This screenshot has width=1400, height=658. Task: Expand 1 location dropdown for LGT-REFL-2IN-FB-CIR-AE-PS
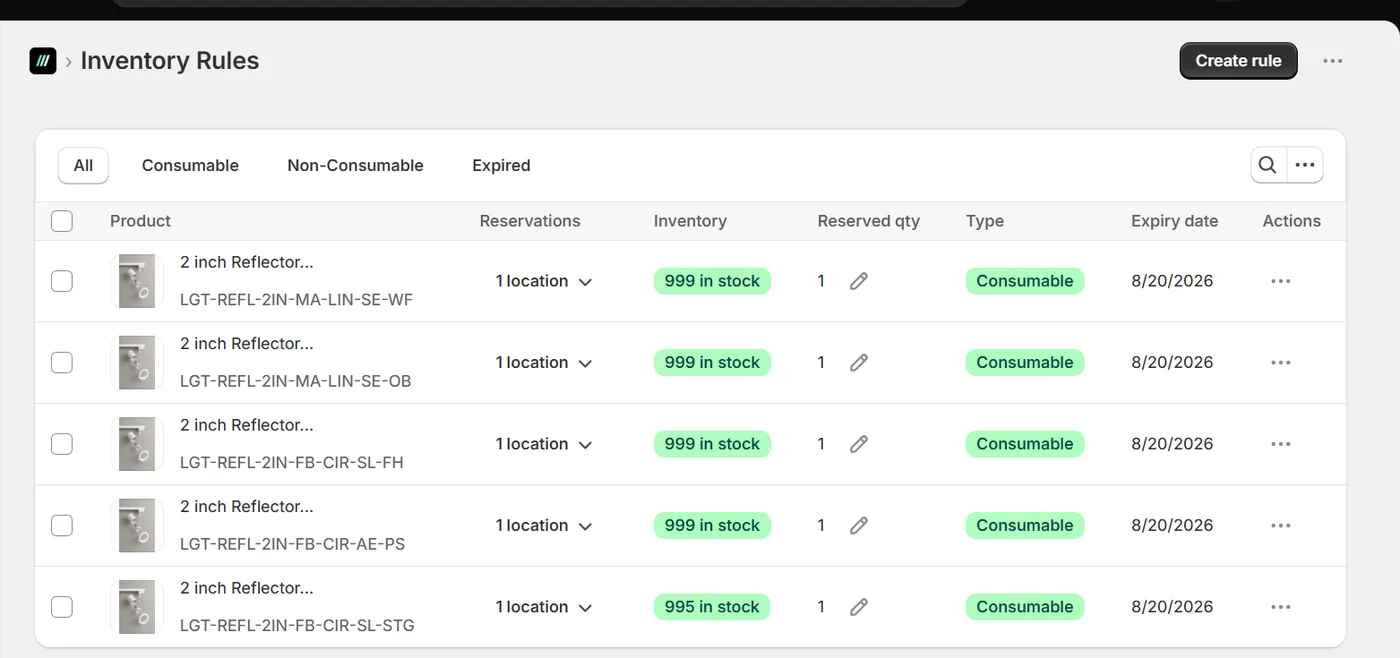[x=544, y=525]
